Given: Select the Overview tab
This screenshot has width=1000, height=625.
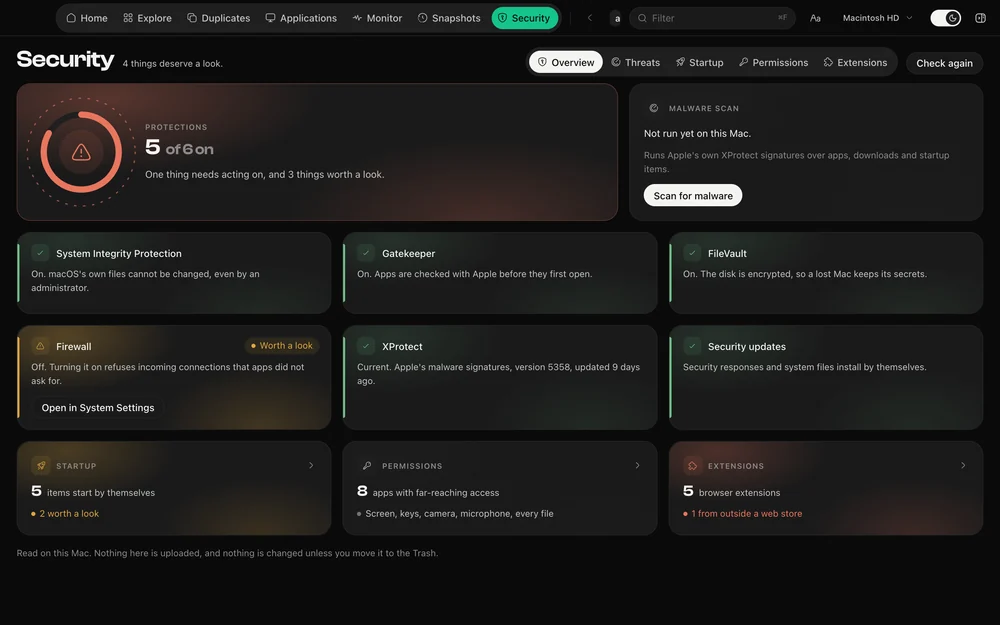Looking at the screenshot, I should [566, 62].
